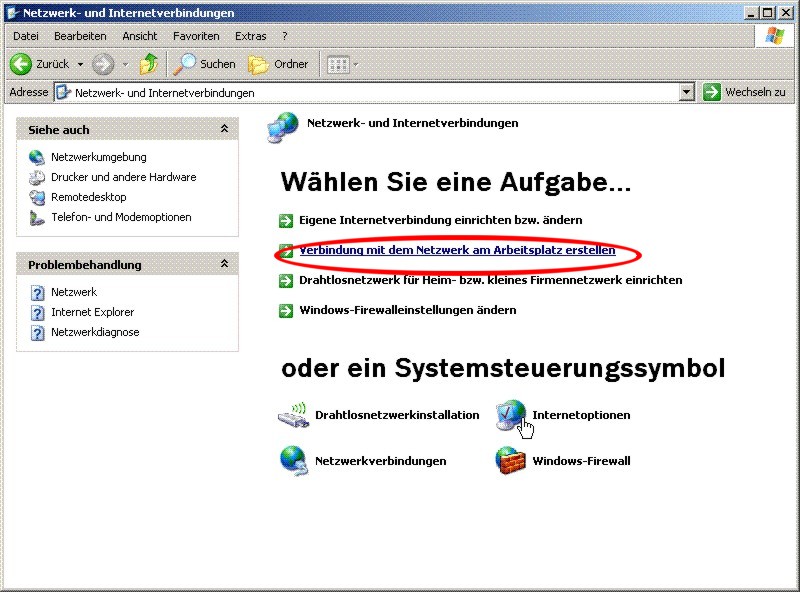Open Drucker und andere Hardware link
The image size is (800, 592).
[123, 177]
